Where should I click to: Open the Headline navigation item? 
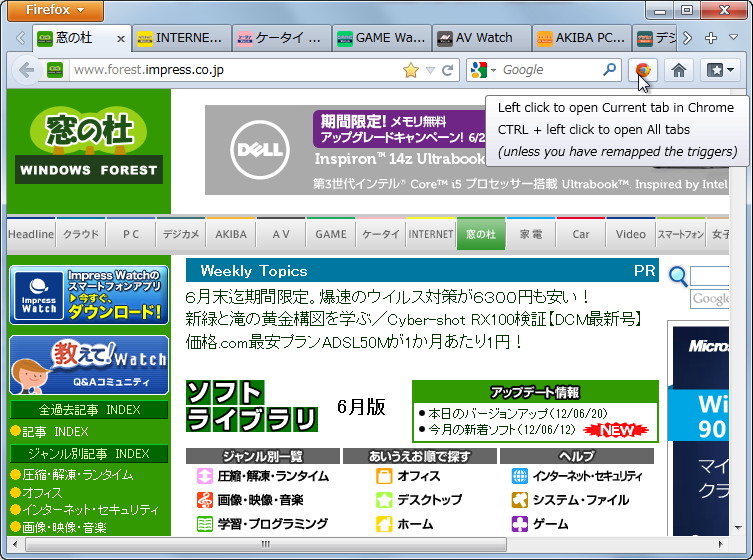[31, 234]
